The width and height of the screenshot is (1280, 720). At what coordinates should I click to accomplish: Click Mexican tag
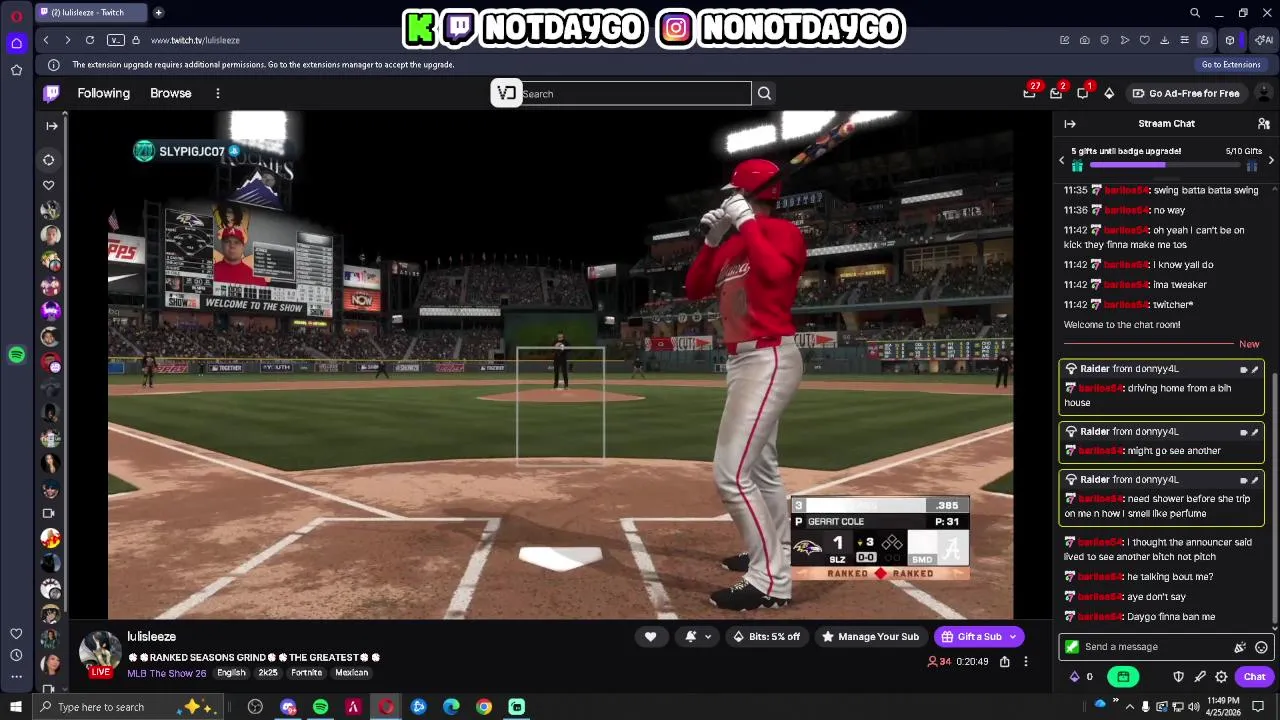[352, 673]
